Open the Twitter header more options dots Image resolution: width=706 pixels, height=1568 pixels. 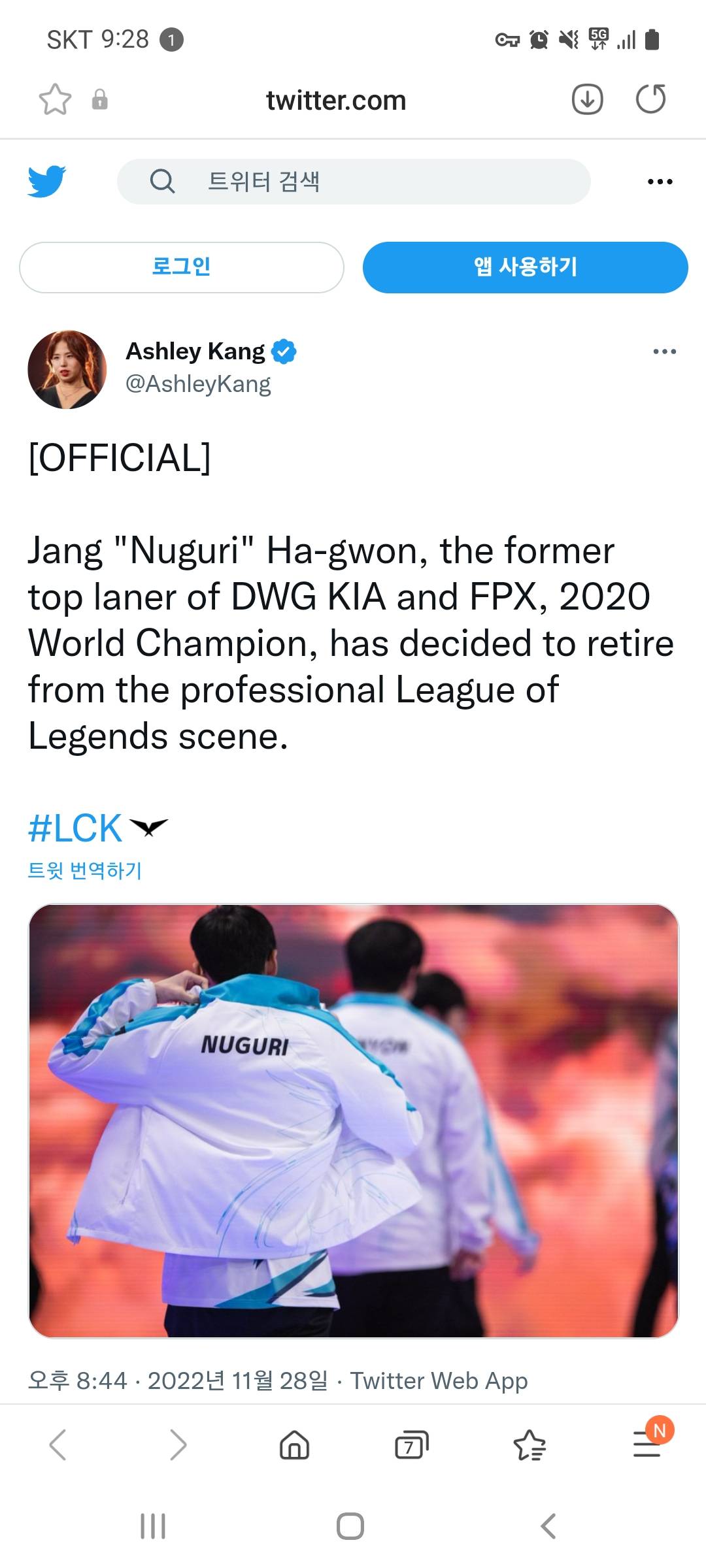tap(660, 182)
